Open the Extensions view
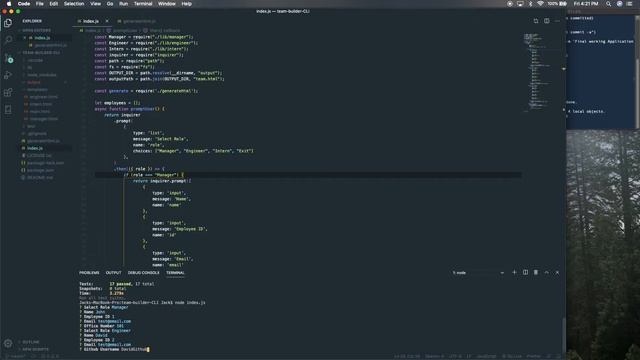 click(x=8, y=93)
